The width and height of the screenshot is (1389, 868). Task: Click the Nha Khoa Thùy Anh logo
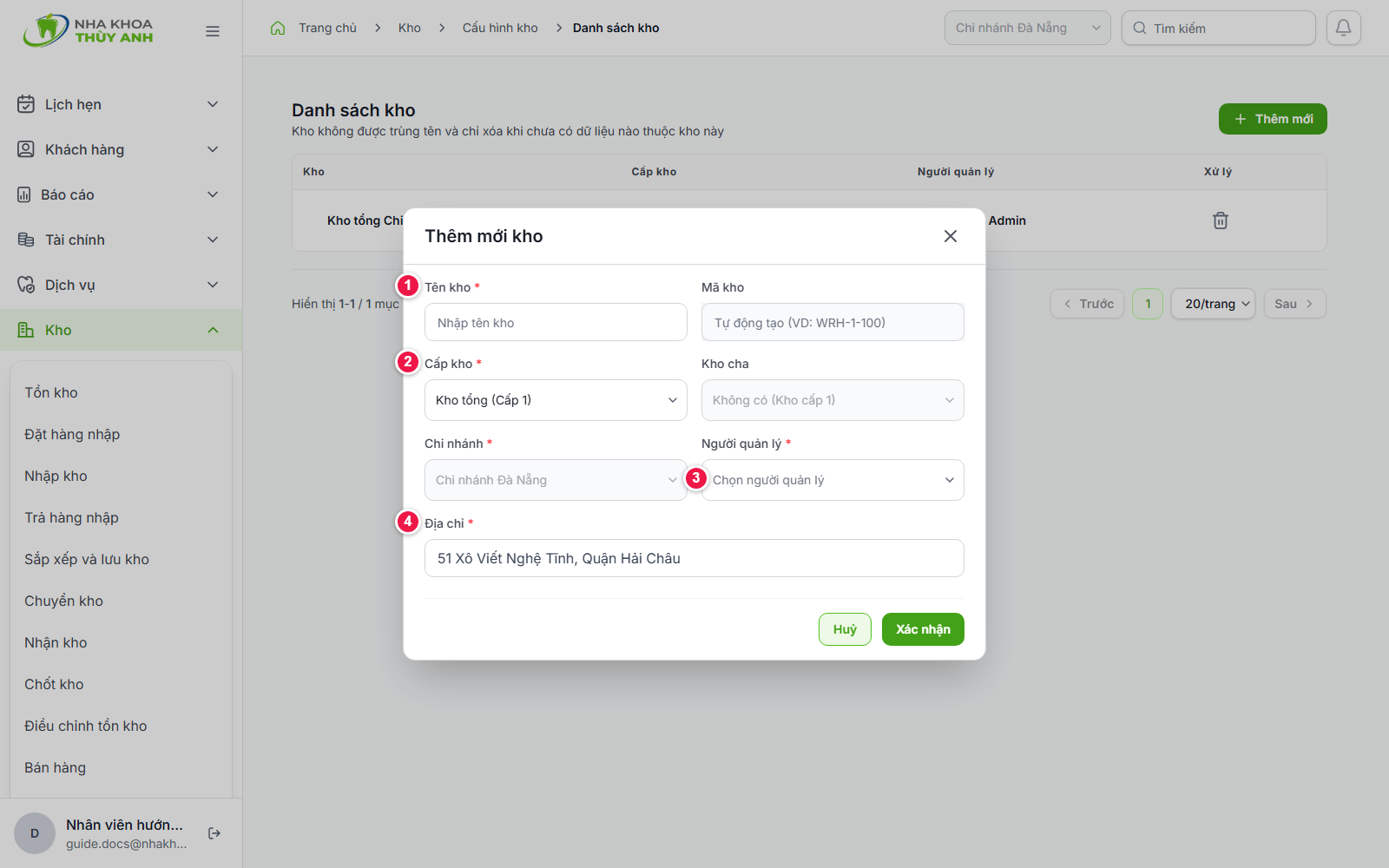[x=88, y=30]
